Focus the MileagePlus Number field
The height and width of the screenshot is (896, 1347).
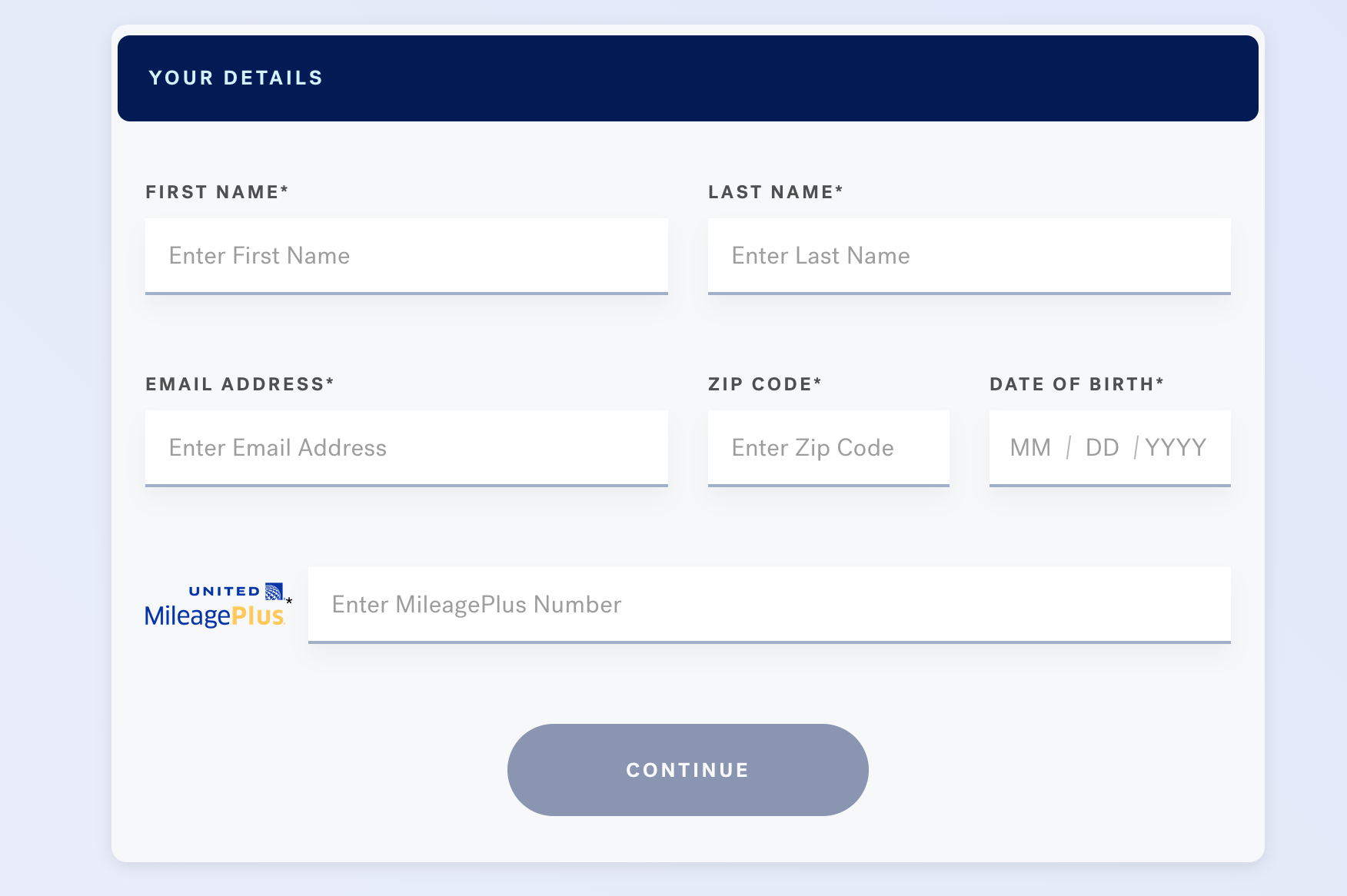tap(770, 605)
